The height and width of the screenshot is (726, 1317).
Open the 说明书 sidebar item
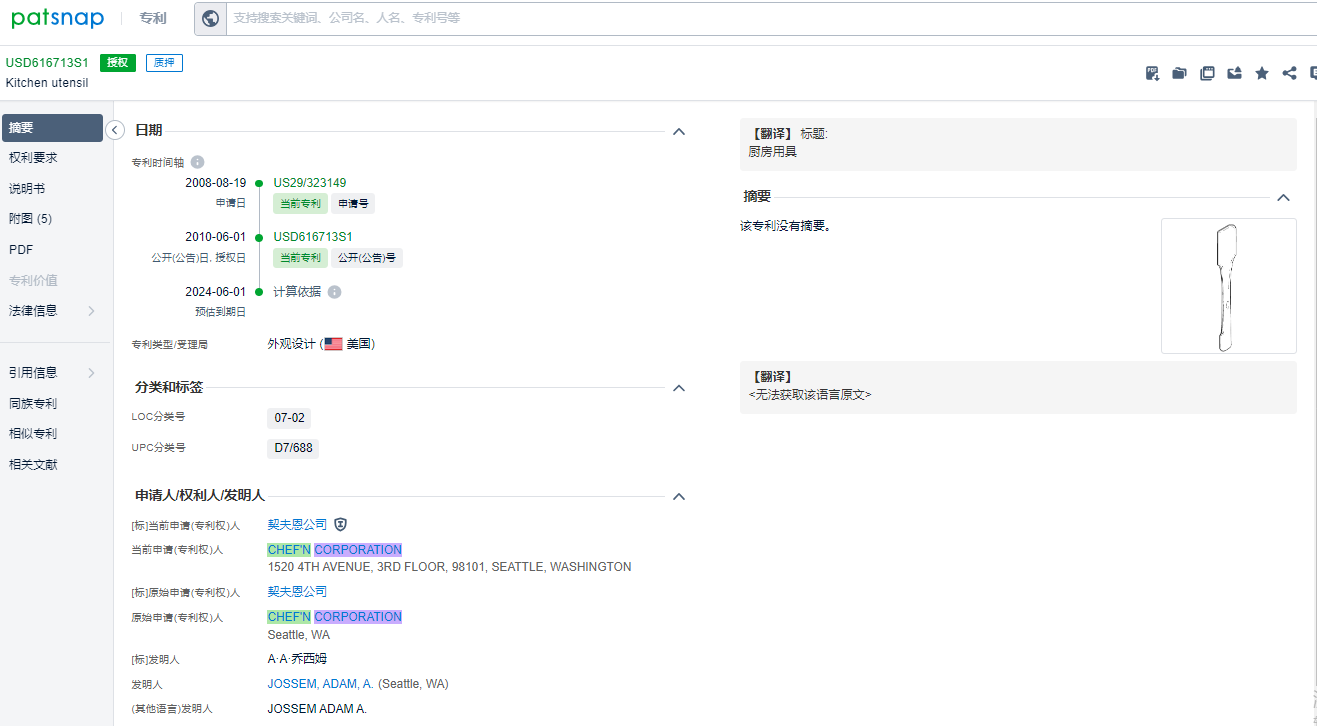click(27, 189)
